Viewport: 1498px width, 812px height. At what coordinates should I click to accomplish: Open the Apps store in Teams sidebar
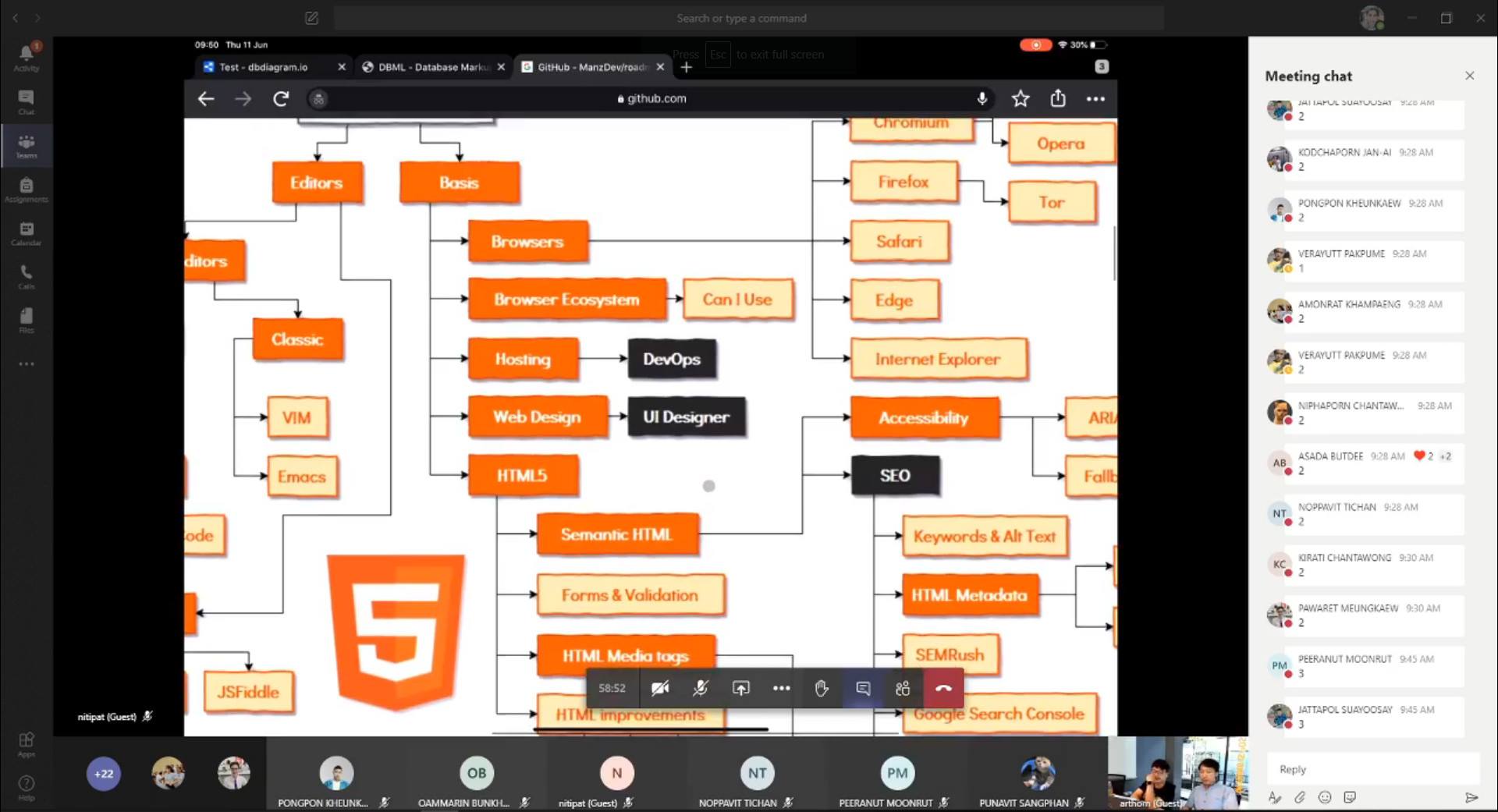[26, 744]
